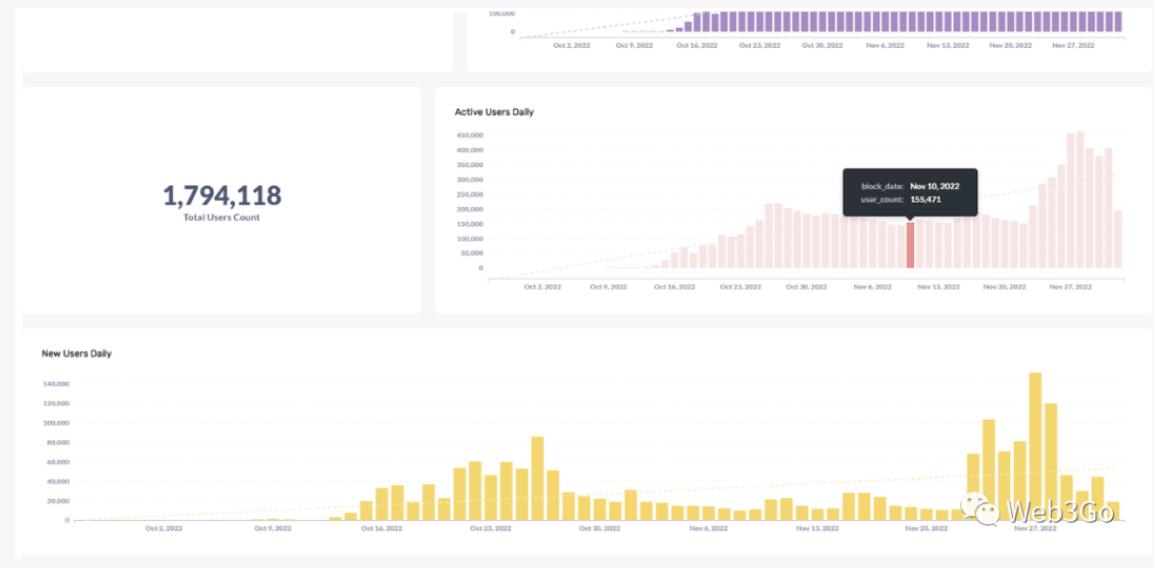This screenshot has width=1154, height=568.
Task: Click the rightmost yellow bar in New Users Daily
Action: coord(1113,511)
